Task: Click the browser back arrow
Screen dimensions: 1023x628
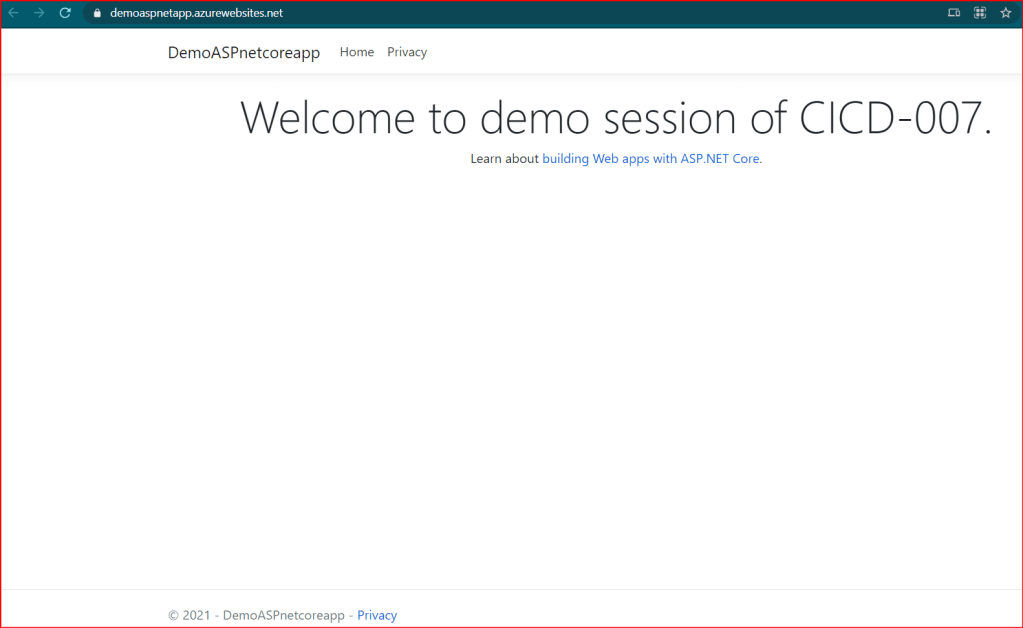Action: tap(14, 13)
